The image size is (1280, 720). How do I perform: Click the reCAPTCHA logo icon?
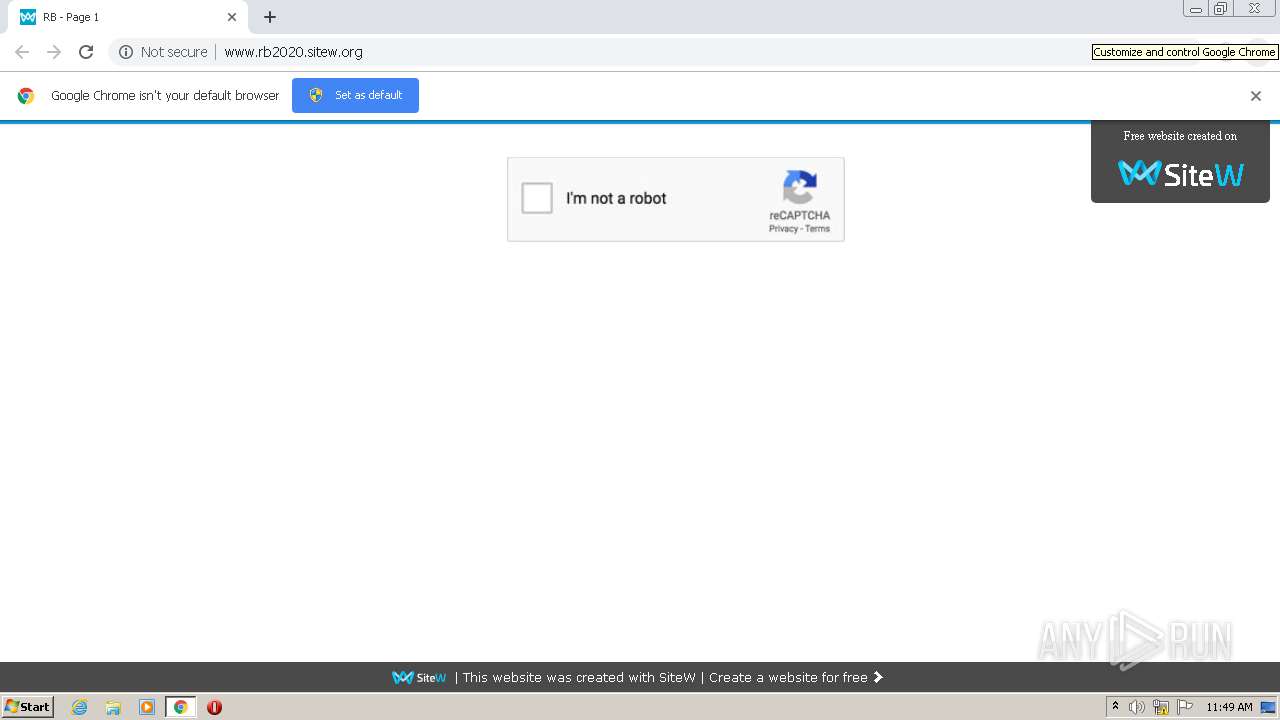point(800,187)
